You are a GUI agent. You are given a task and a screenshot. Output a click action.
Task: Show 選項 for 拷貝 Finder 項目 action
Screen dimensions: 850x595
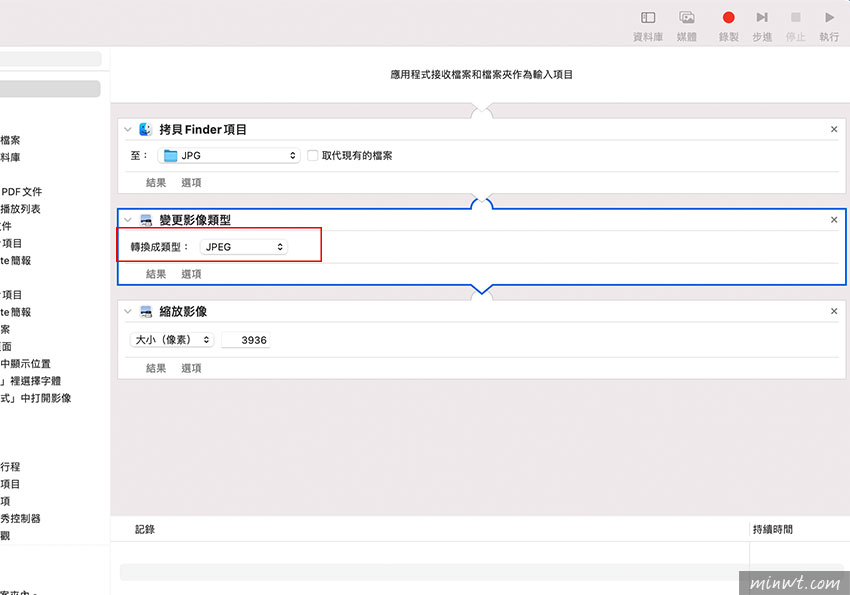[x=191, y=183]
